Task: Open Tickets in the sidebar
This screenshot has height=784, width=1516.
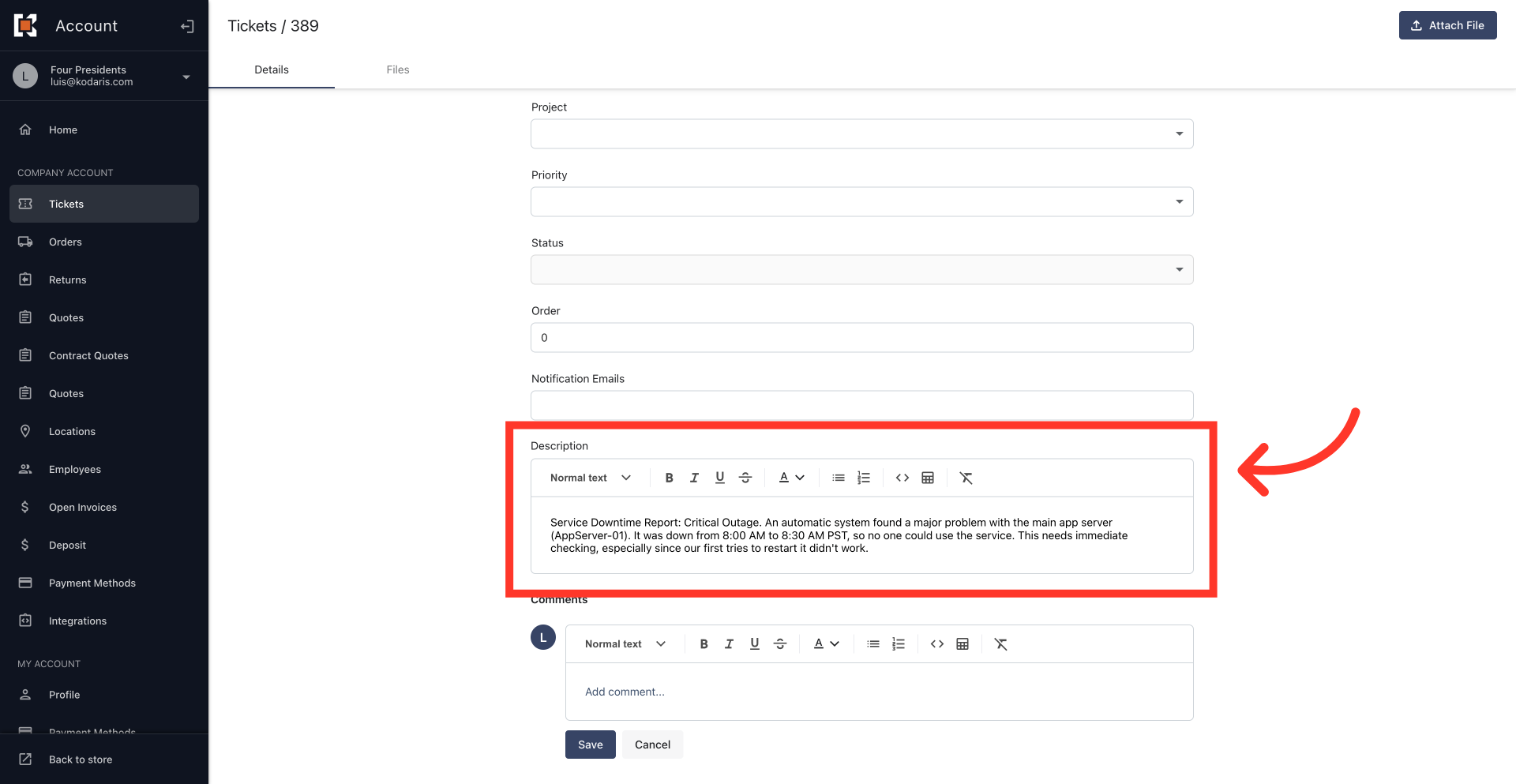Action: pos(104,204)
